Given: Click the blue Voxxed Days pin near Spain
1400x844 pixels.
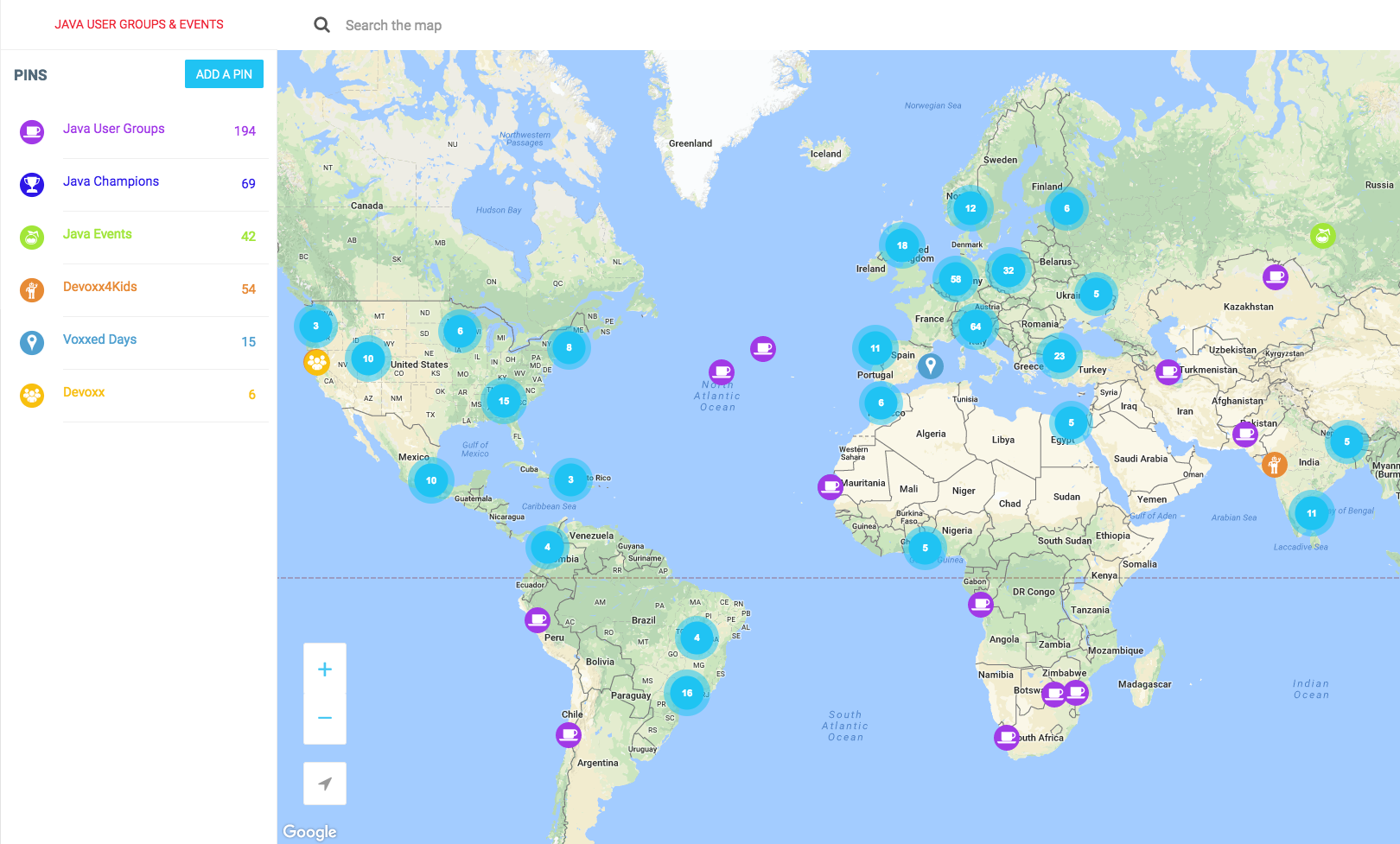Looking at the screenshot, I should pos(931,366).
